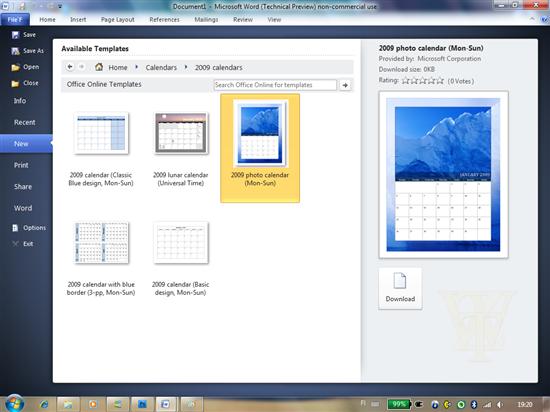Viewport: 550px width, 412px height.
Task: Switch to the Home ribbon tab
Action: point(47,20)
